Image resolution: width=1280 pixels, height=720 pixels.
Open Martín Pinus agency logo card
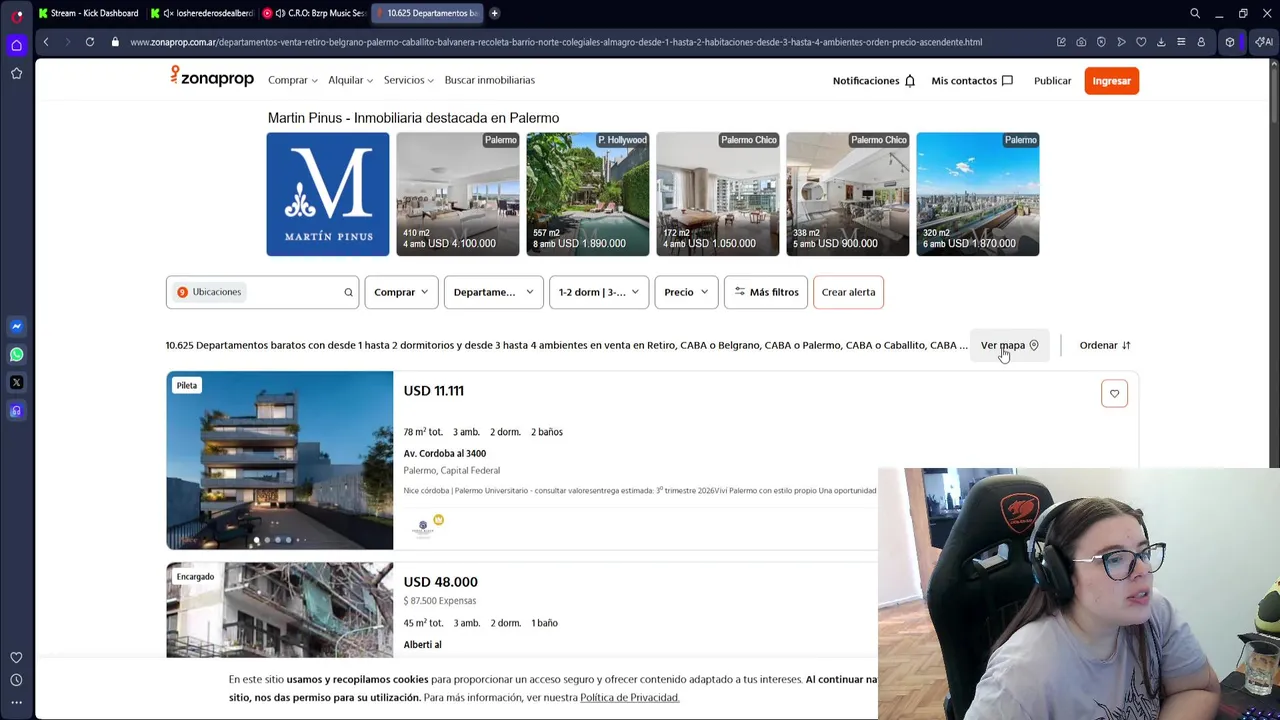pyautogui.click(x=328, y=194)
